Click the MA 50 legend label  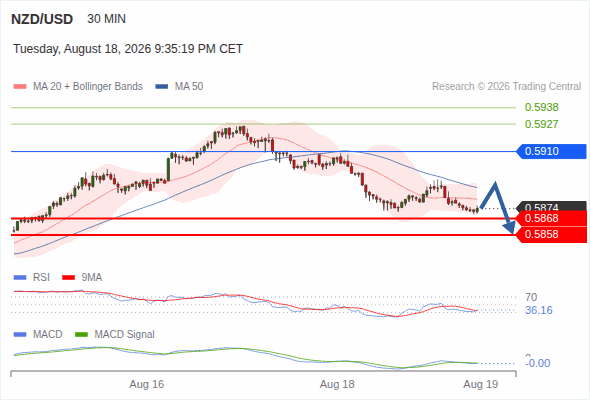pos(189,87)
